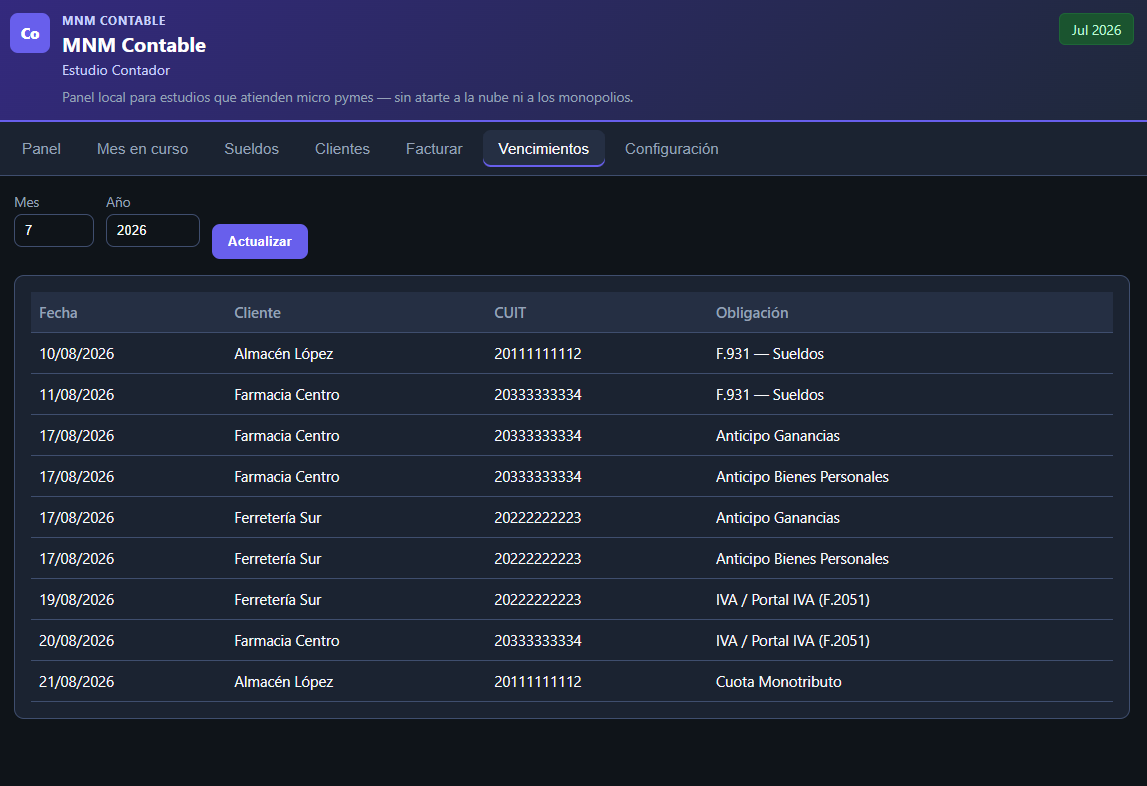Open the Facturar tab
Viewport: 1147px width, 786px height.
[434, 149]
